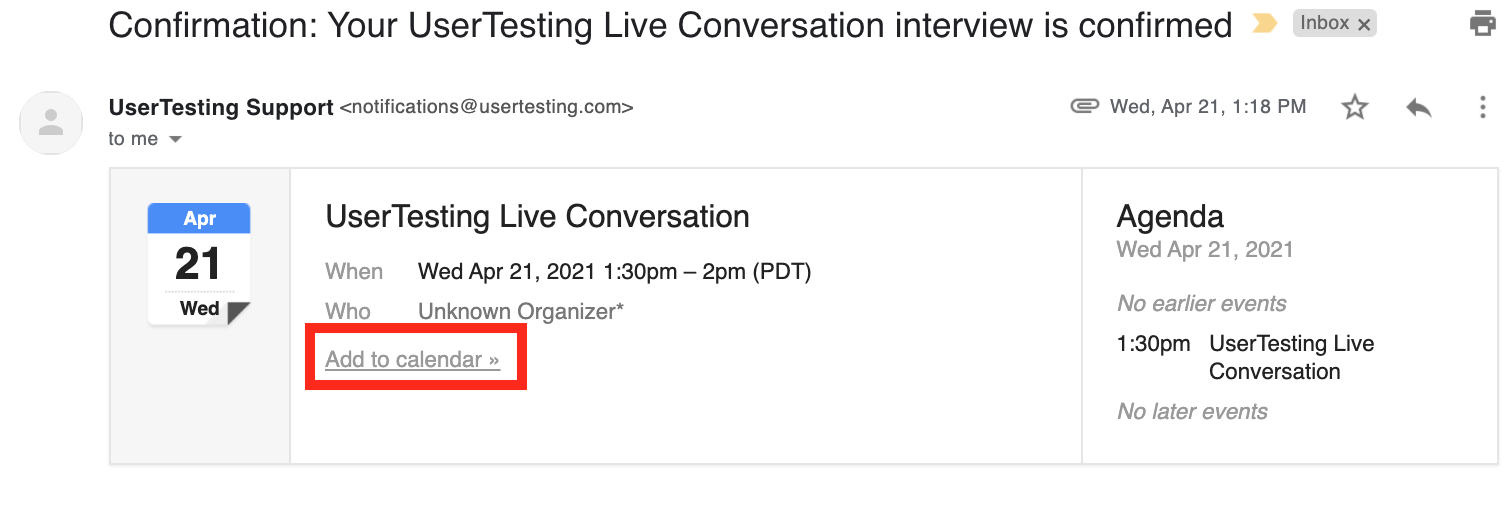This screenshot has width=1507, height=515.
Task: Click the UserTesting Support sender name
Action: point(221,107)
